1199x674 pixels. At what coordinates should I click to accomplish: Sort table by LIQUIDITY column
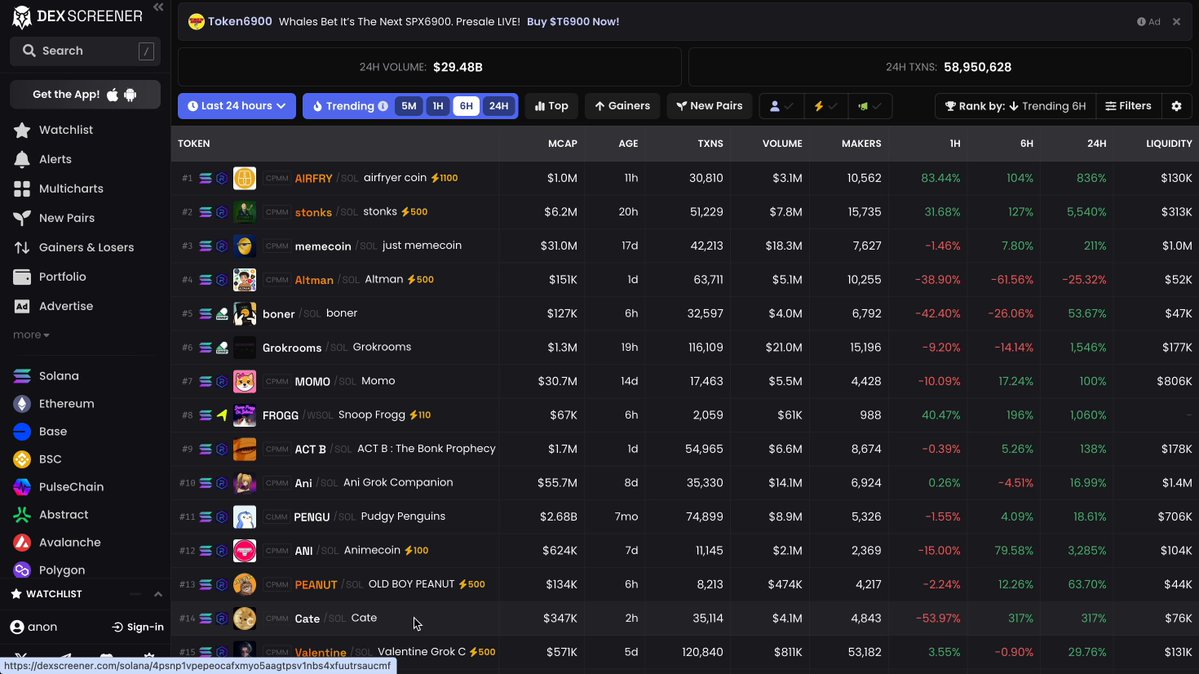(x=1169, y=144)
